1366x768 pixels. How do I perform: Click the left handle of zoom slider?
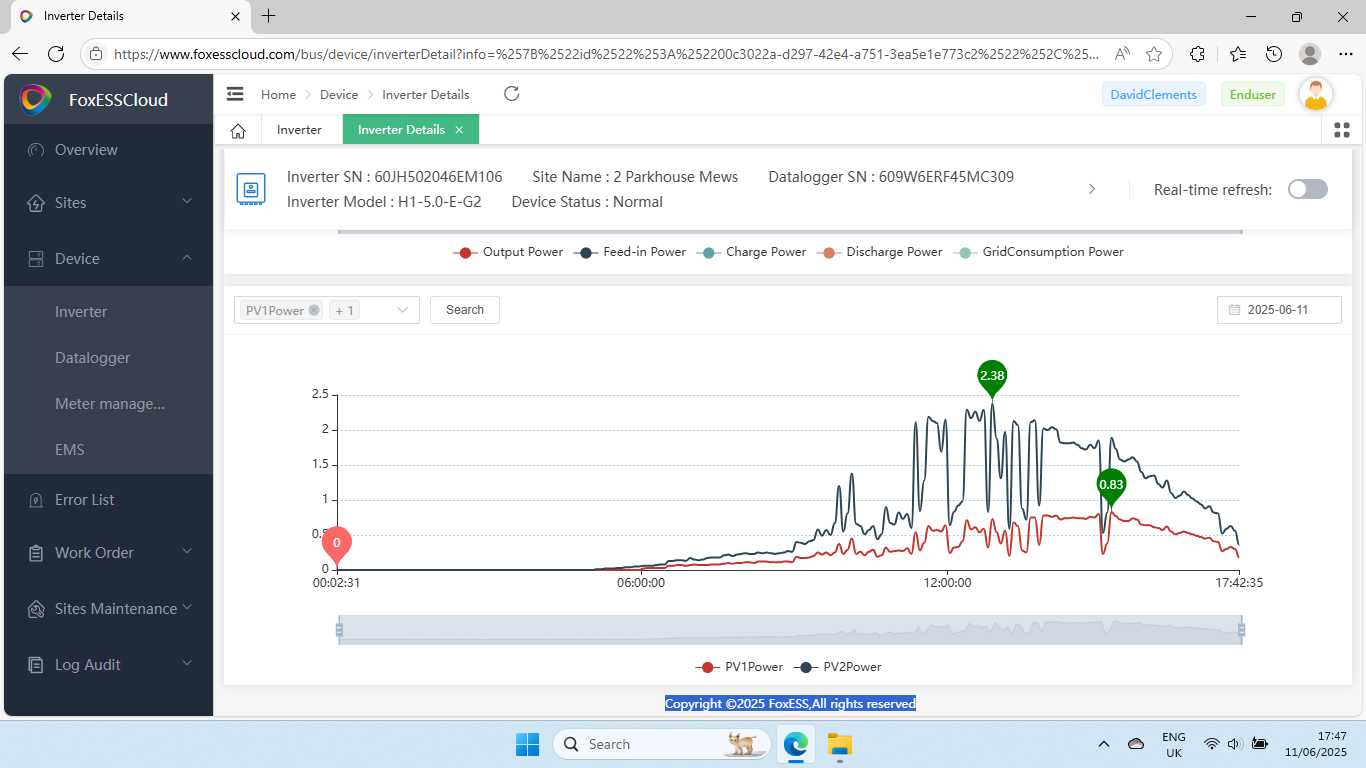[339, 630]
